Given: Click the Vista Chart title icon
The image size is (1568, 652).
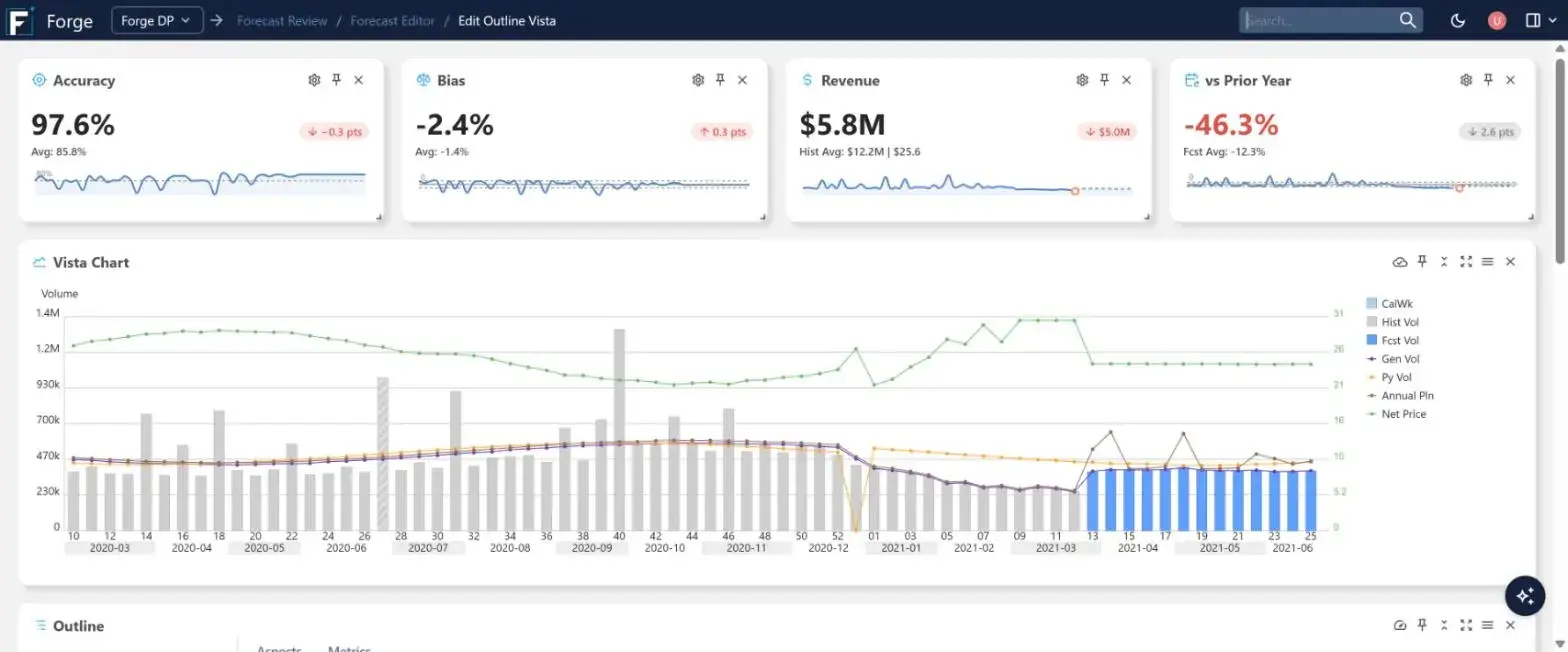Looking at the screenshot, I should [x=39, y=262].
